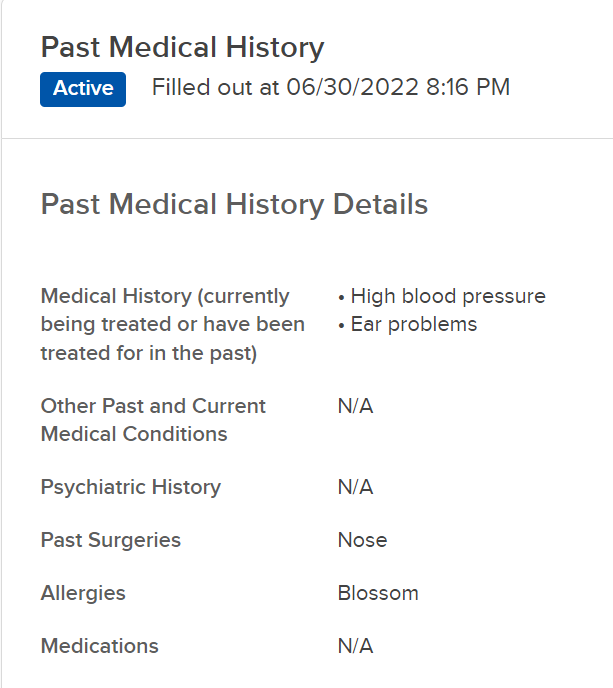
Task: Click N/A value beside Medications
Action: click(355, 646)
